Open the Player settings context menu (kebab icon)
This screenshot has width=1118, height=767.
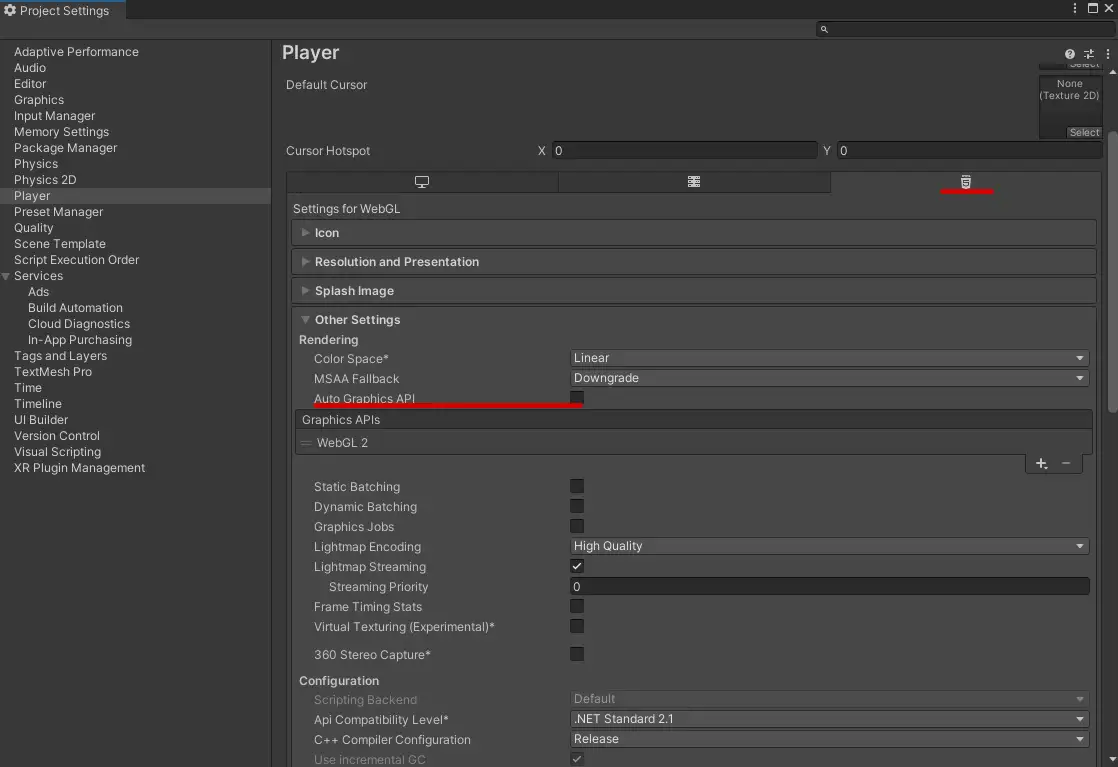[1107, 54]
